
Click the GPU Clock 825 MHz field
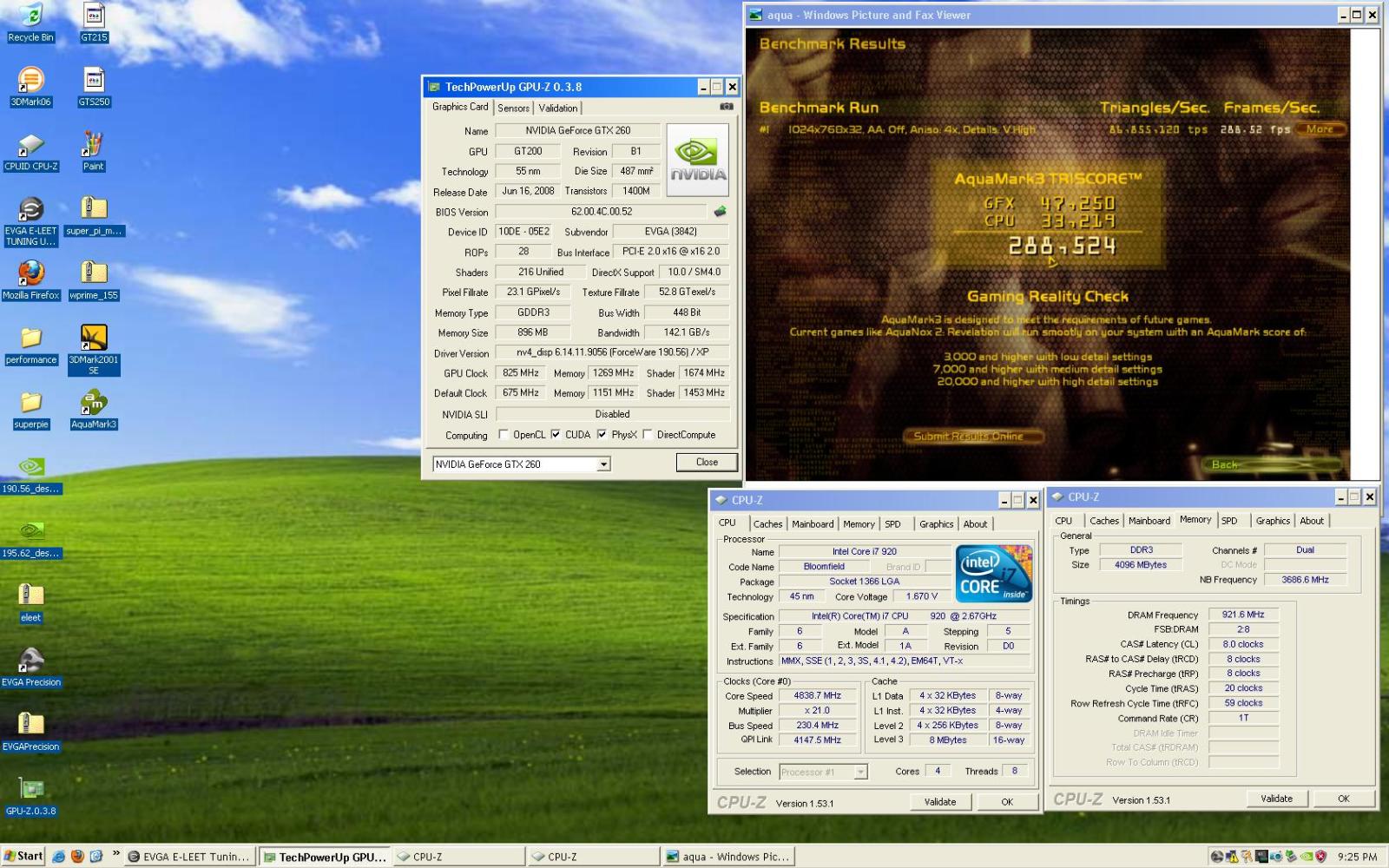(x=520, y=373)
